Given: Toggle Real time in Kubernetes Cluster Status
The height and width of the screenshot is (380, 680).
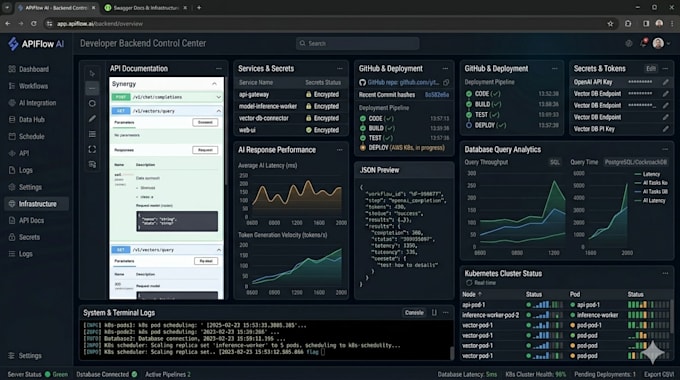Looking at the screenshot, I should [481, 283].
